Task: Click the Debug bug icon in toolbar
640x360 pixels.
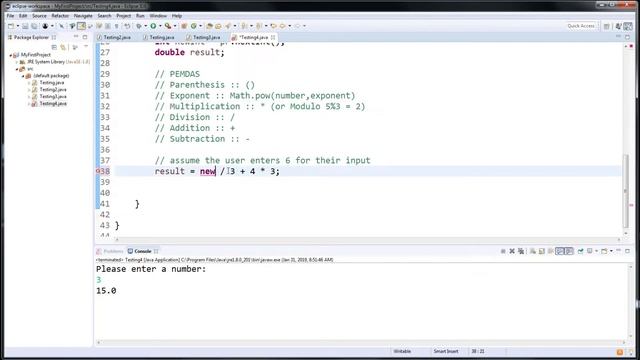Action: coord(139,26)
